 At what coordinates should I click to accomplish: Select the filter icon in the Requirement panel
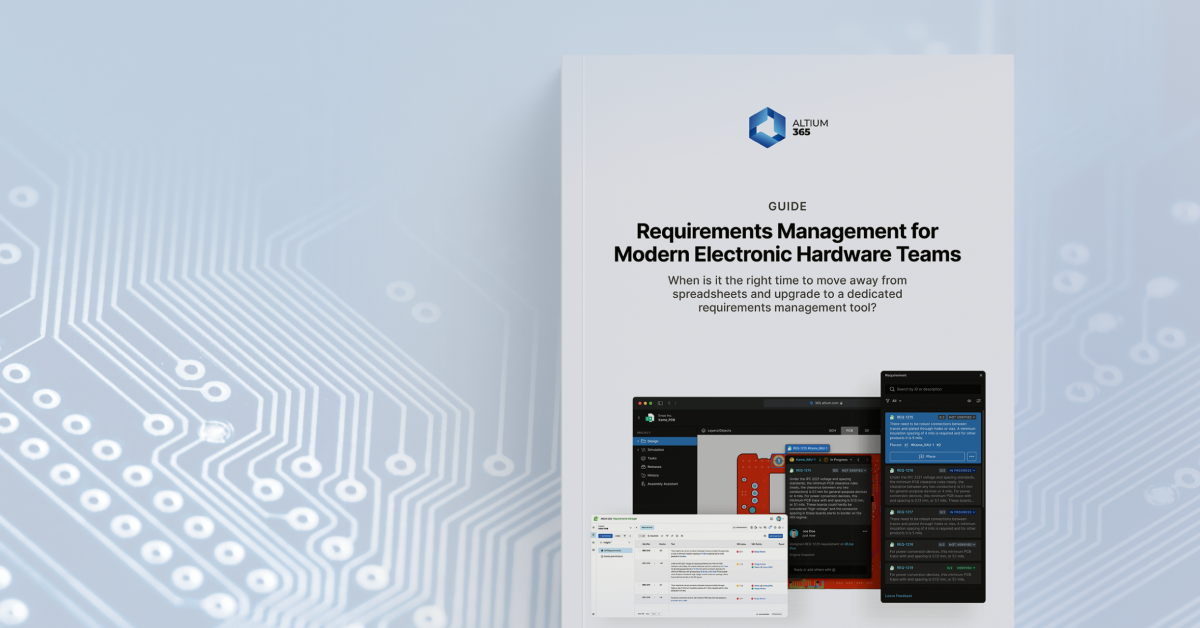(x=887, y=401)
